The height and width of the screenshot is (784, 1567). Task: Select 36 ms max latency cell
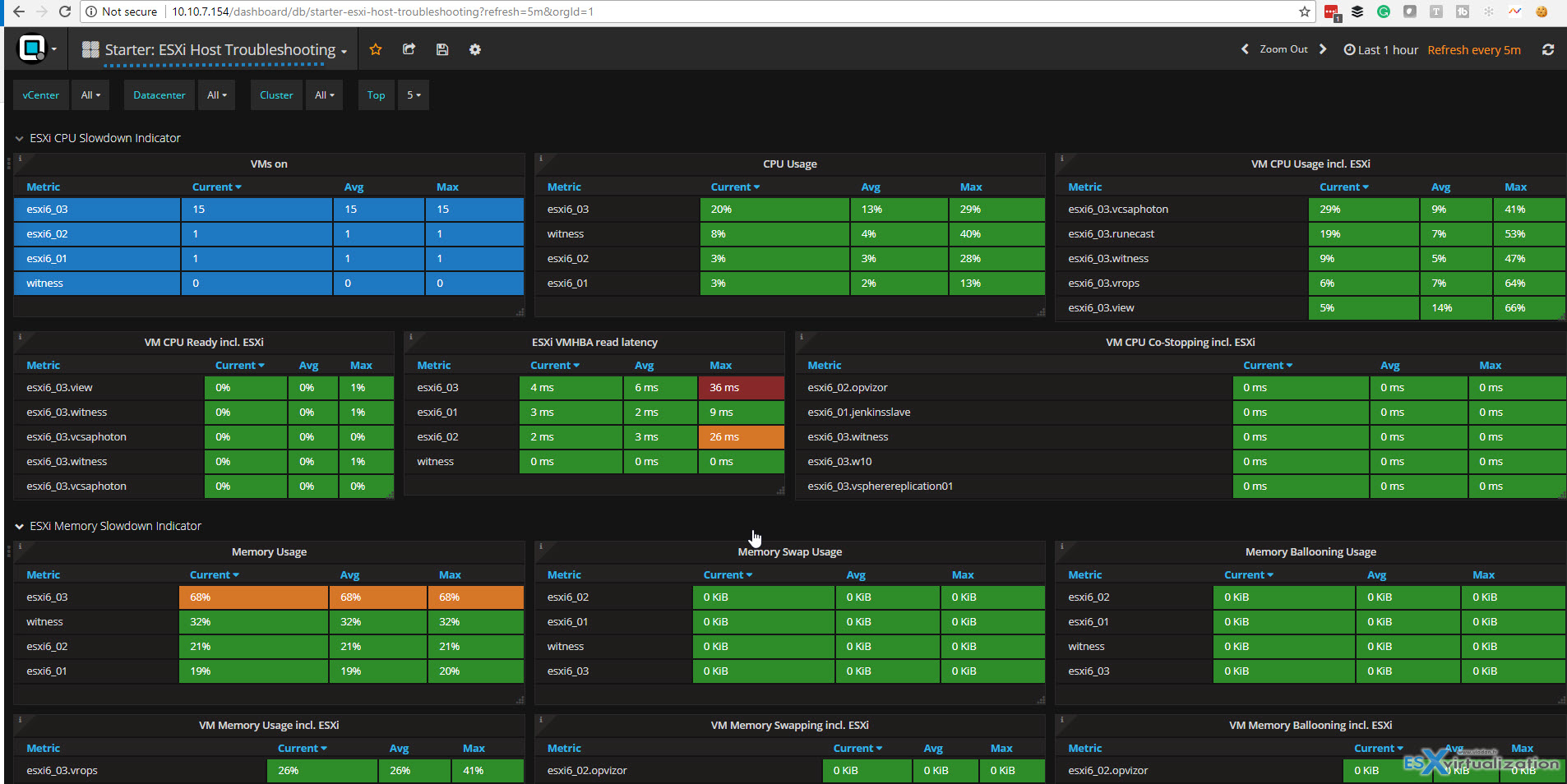pos(742,388)
